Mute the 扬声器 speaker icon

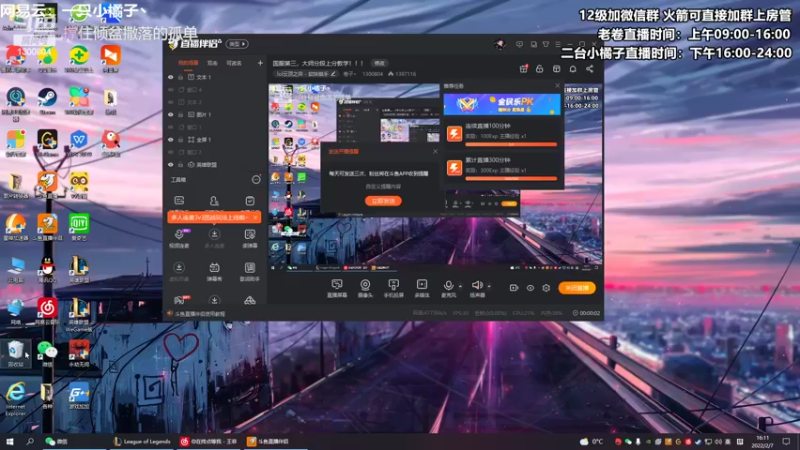(477, 285)
